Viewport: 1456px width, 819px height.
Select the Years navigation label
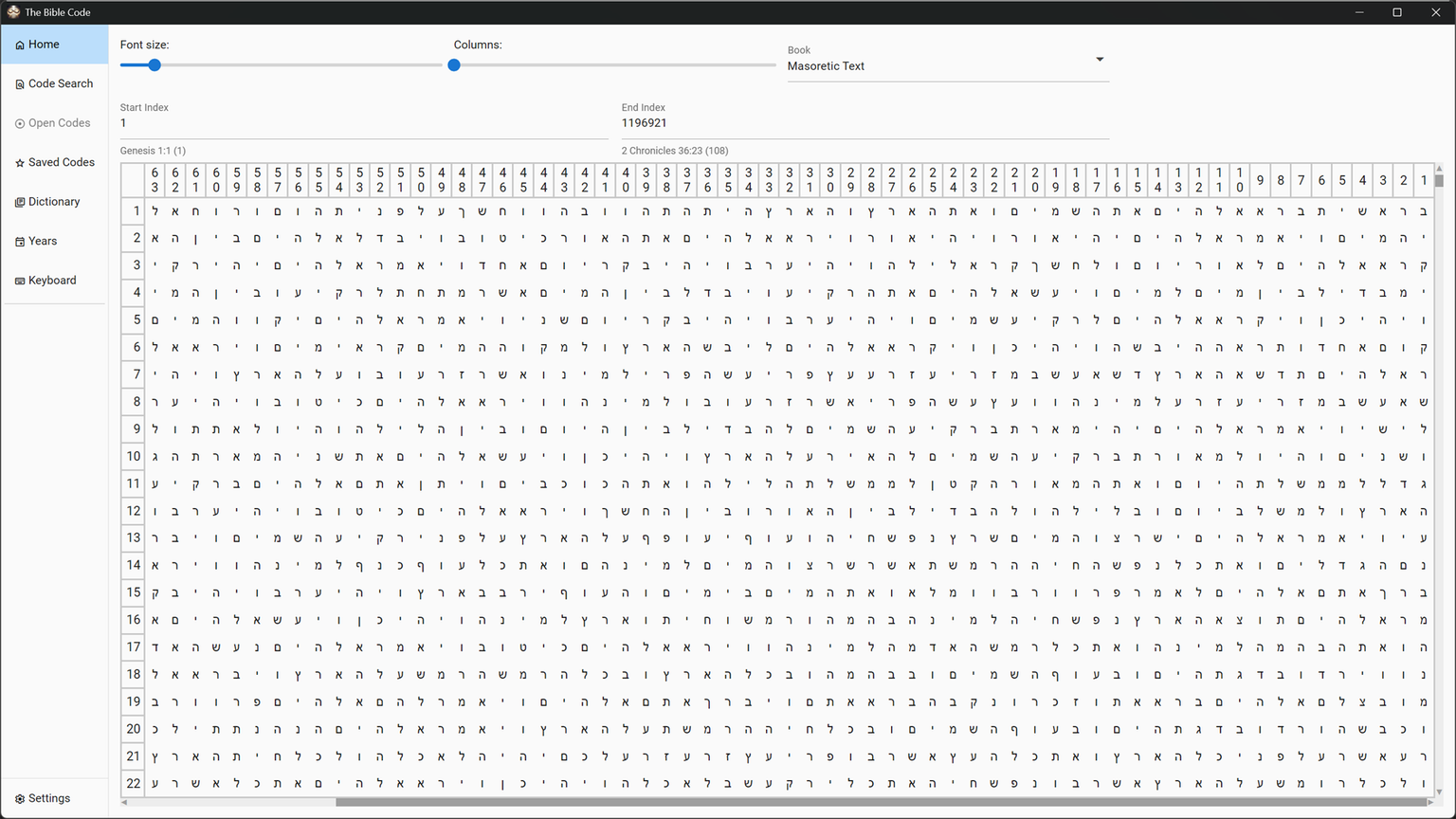click(43, 242)
